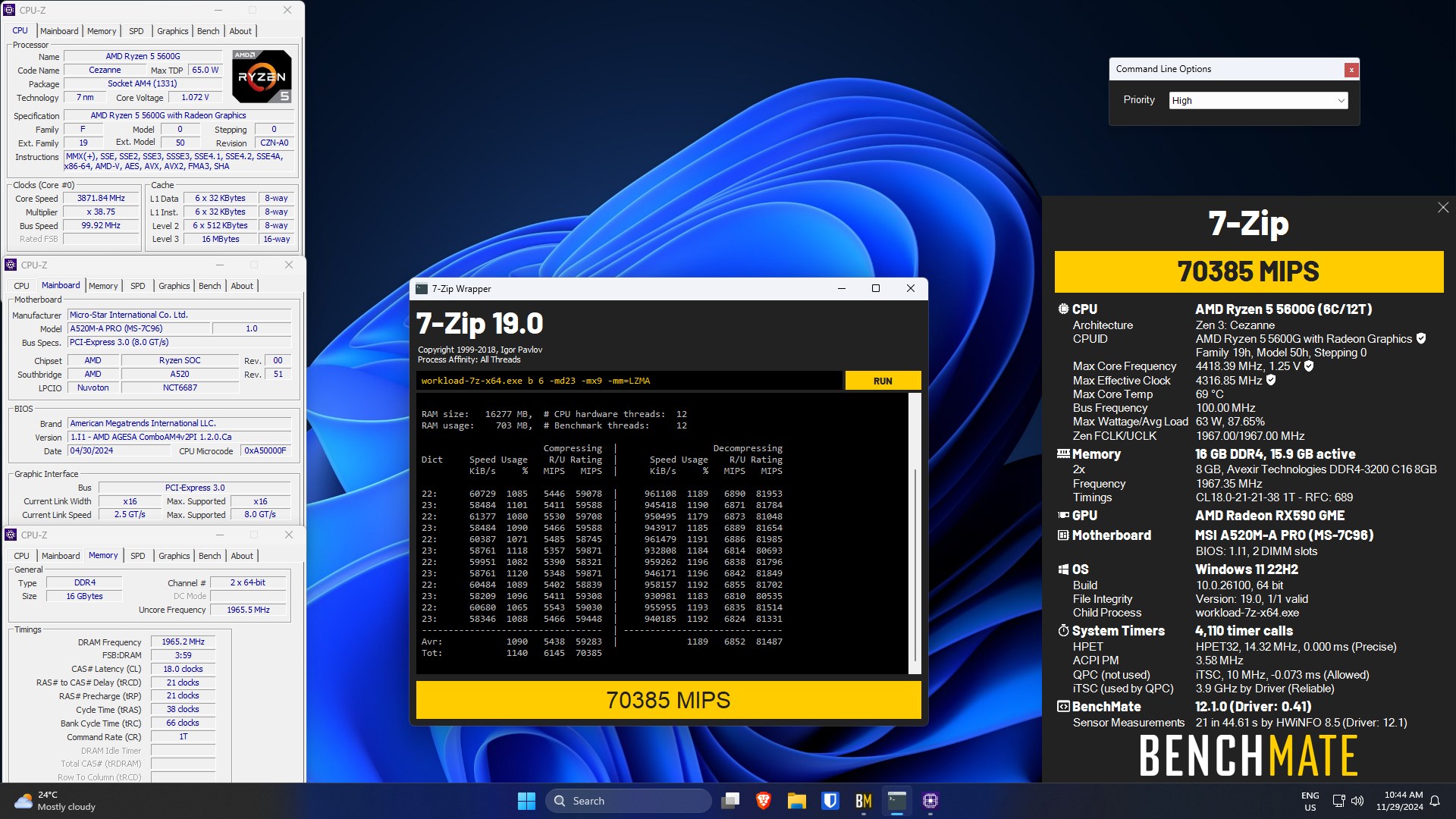Click the 70385 MIPS banner in BenchMate panel

tap(1248, 271)
